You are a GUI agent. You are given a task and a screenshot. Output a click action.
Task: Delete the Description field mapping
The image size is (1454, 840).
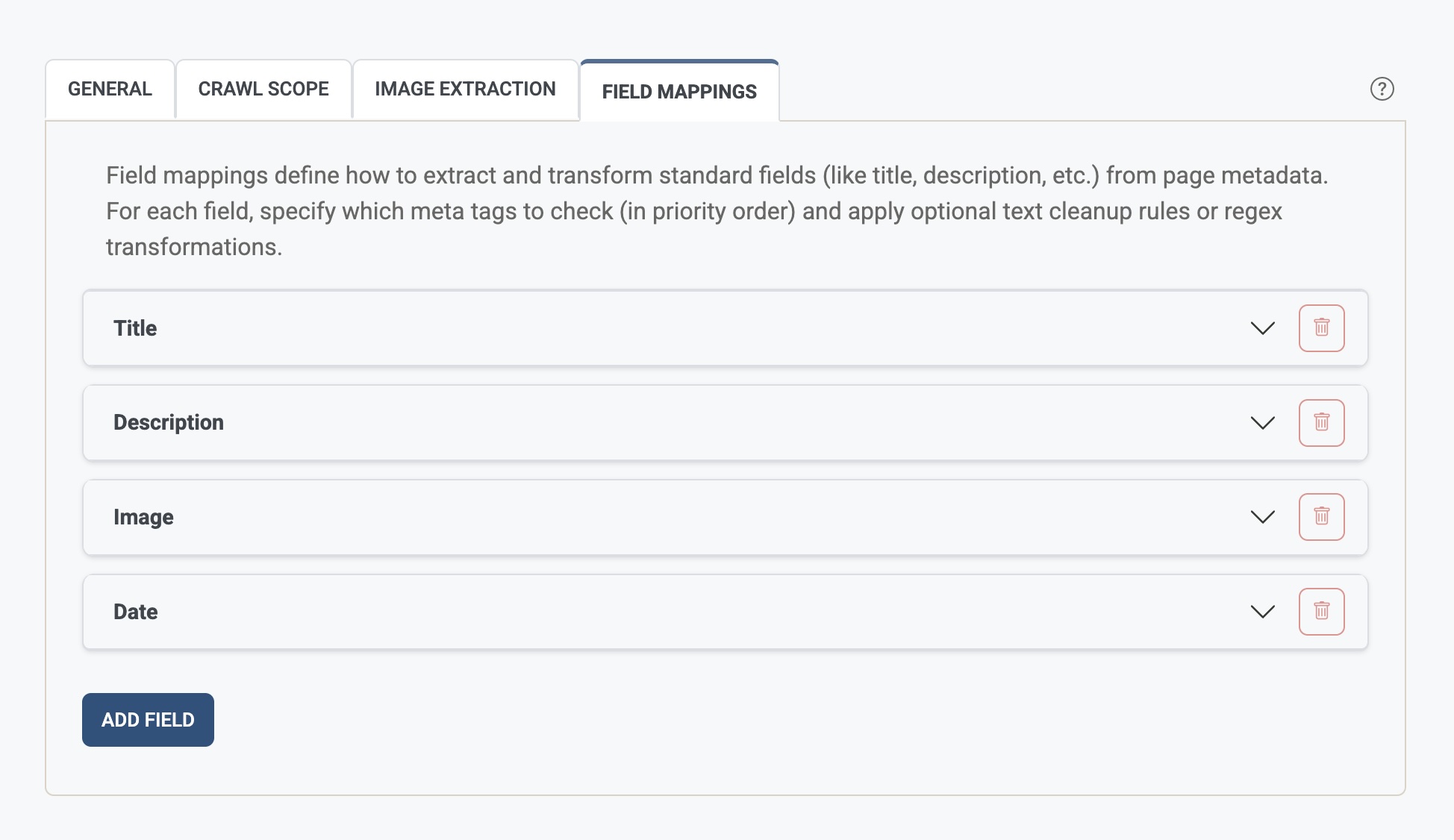pos(1321,423)
